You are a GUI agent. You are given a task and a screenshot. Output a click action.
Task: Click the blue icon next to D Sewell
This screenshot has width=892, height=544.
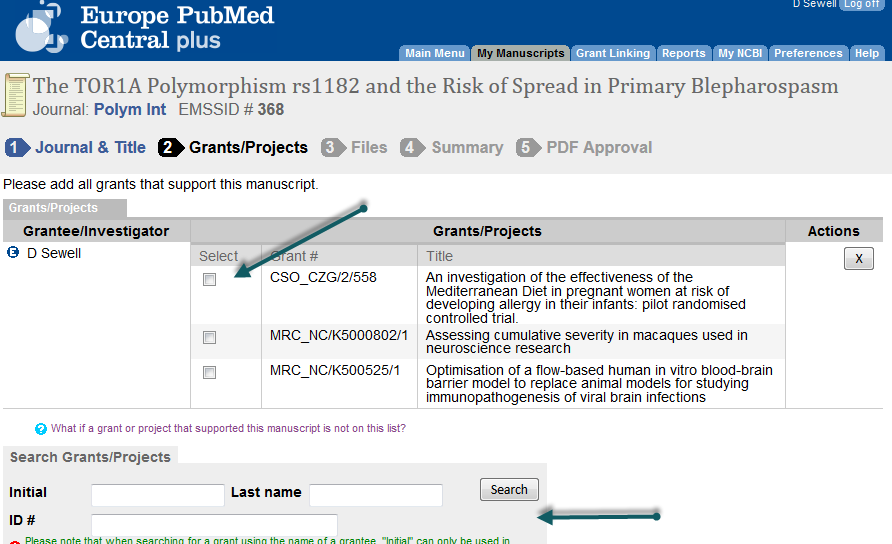[x=13, y=253]
